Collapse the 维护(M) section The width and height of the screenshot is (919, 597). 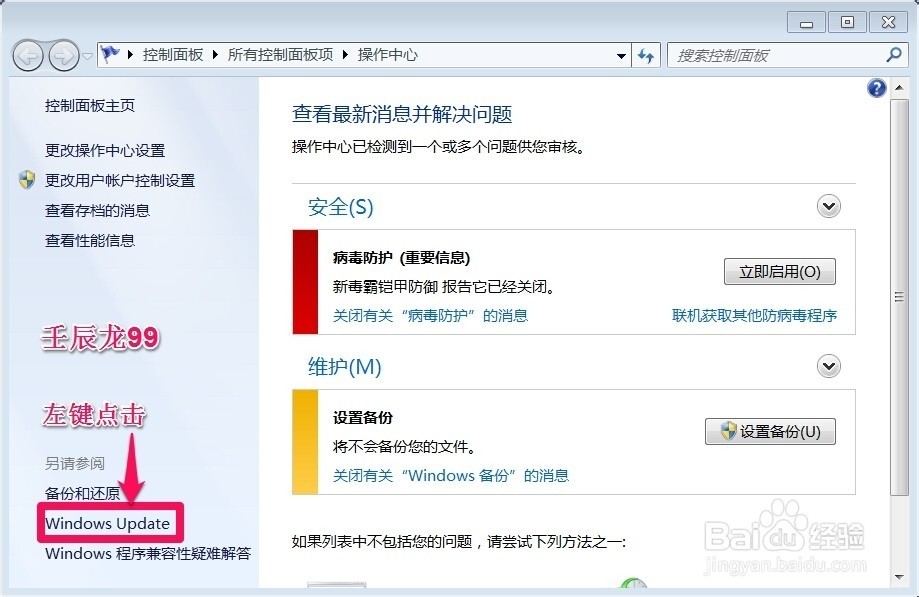coord(828,366)
